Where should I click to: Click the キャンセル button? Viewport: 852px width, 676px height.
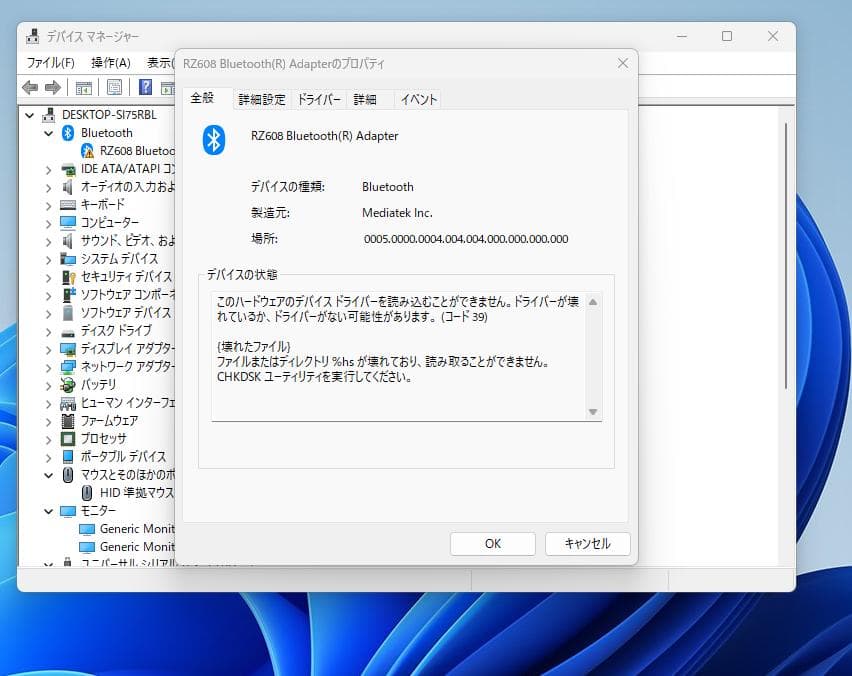tap(587, 544)
